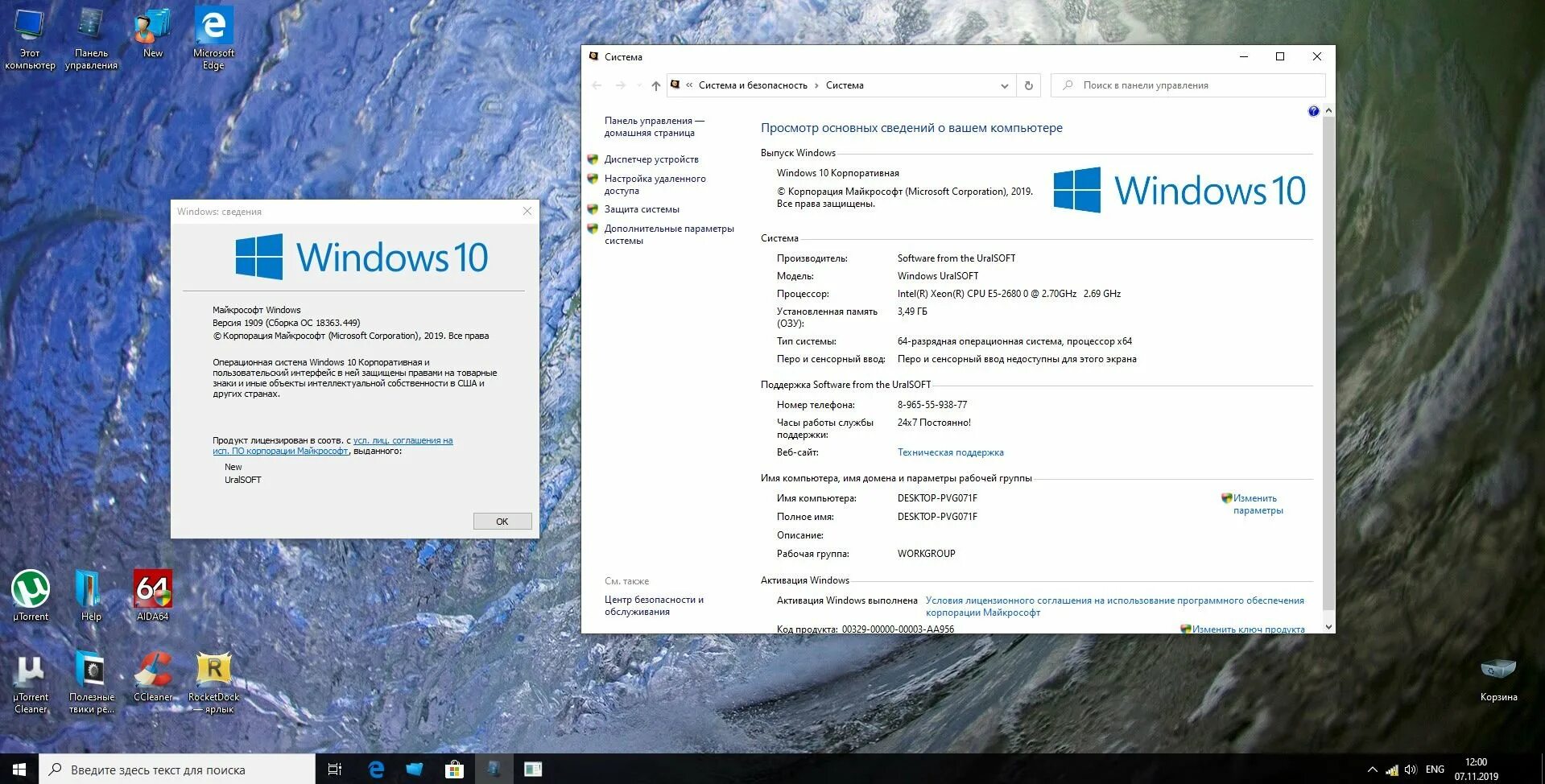Screen dimensions: 1545x784
Task: Open the Техническая поддержка website link
Action: (x=950, y=452)
